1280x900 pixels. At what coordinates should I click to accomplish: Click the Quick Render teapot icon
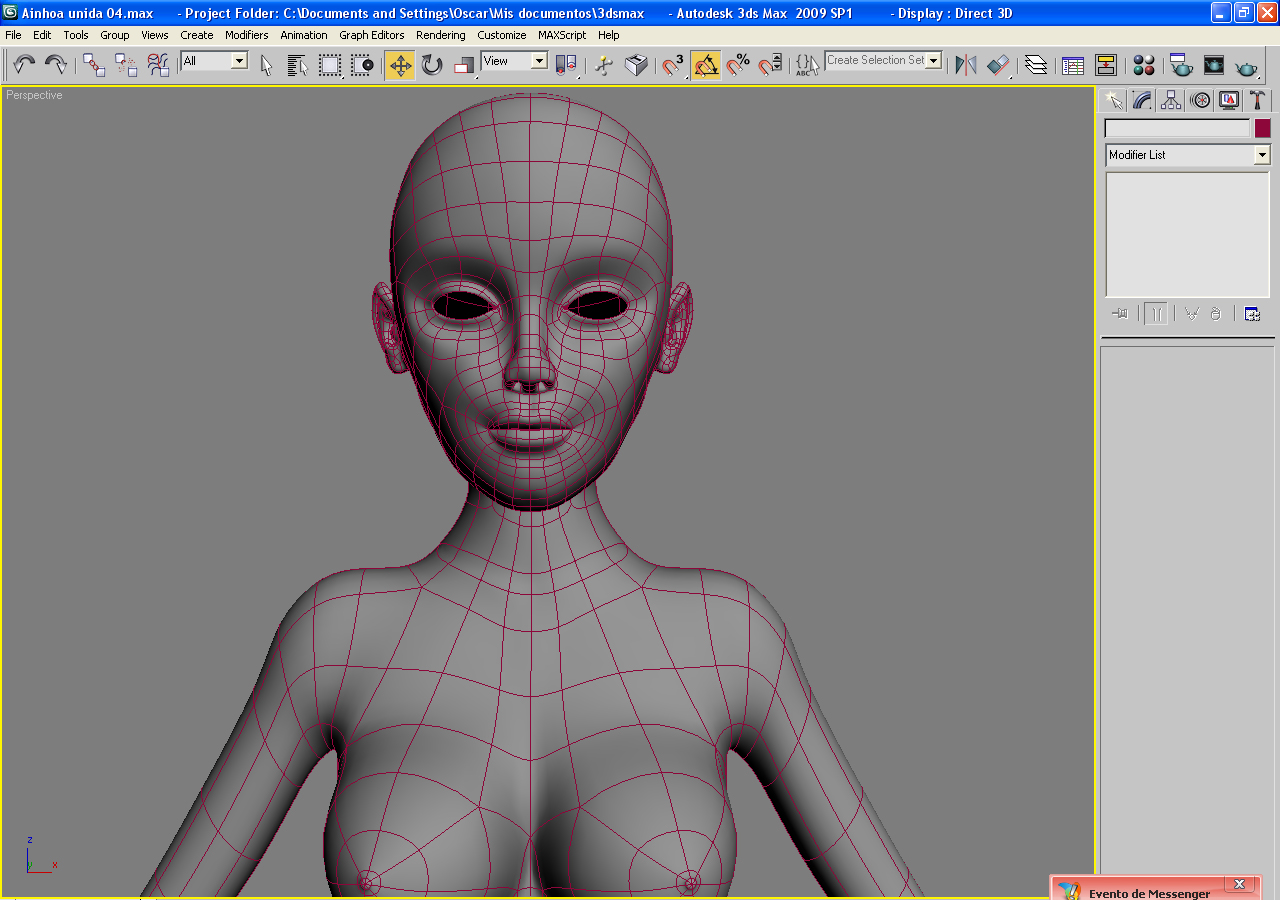point(1246,65)
